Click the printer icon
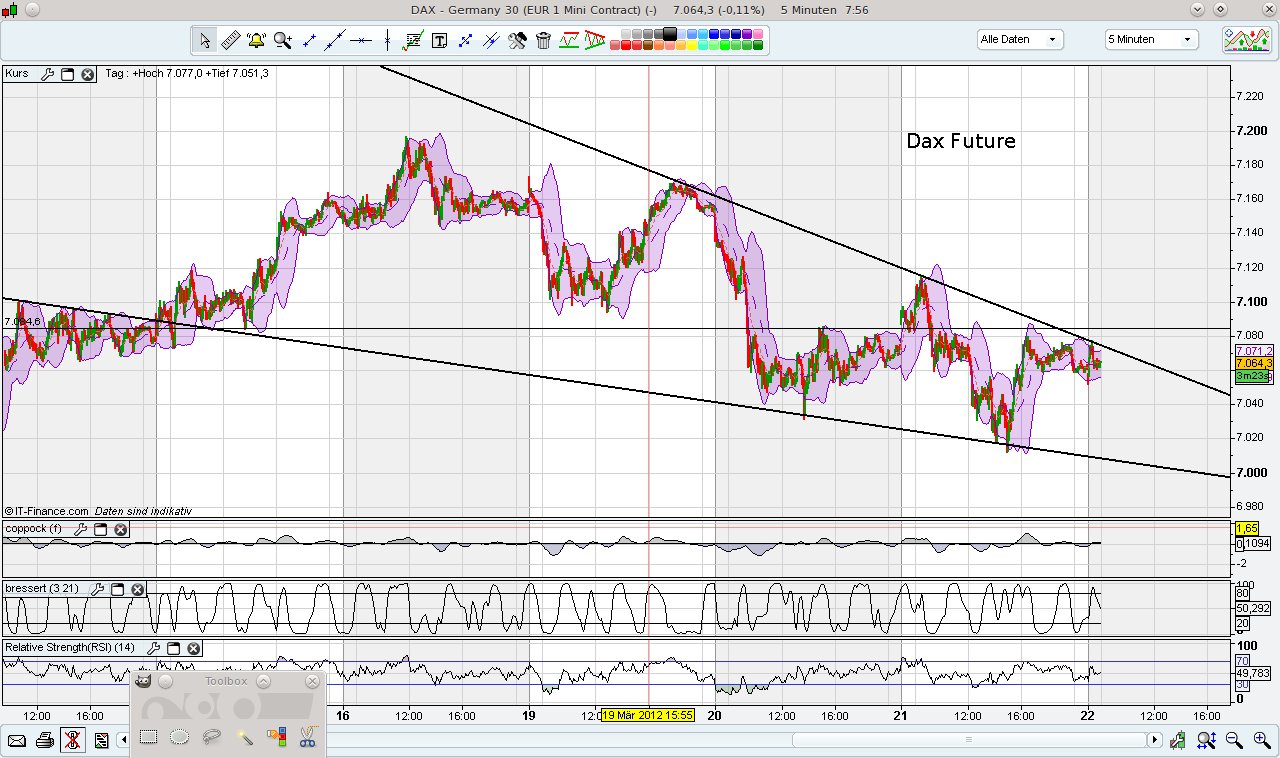Viewport: 1280px width, 758px height. point(44,740)
